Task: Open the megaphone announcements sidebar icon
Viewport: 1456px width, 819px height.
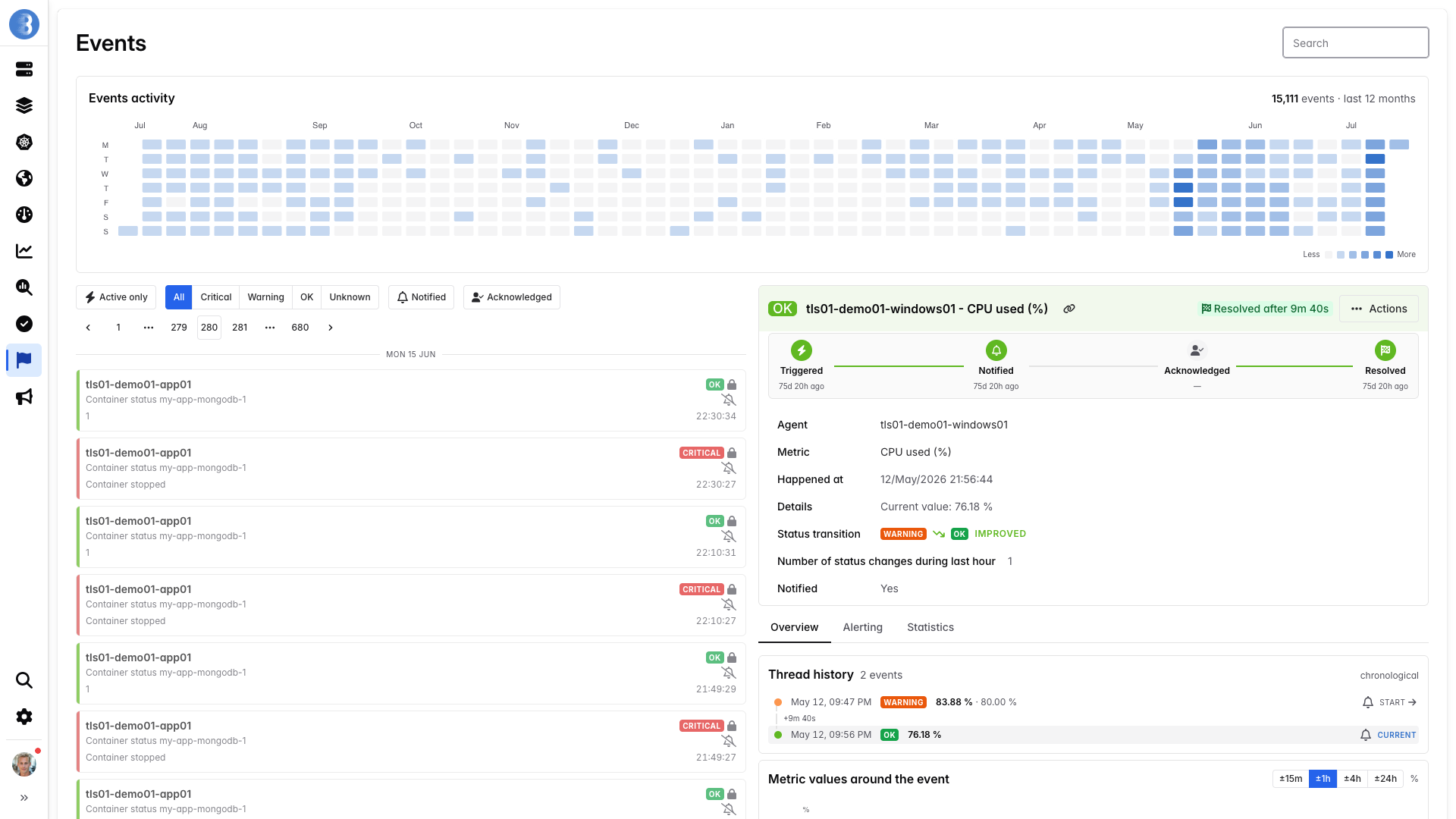Action: point(24,397)
